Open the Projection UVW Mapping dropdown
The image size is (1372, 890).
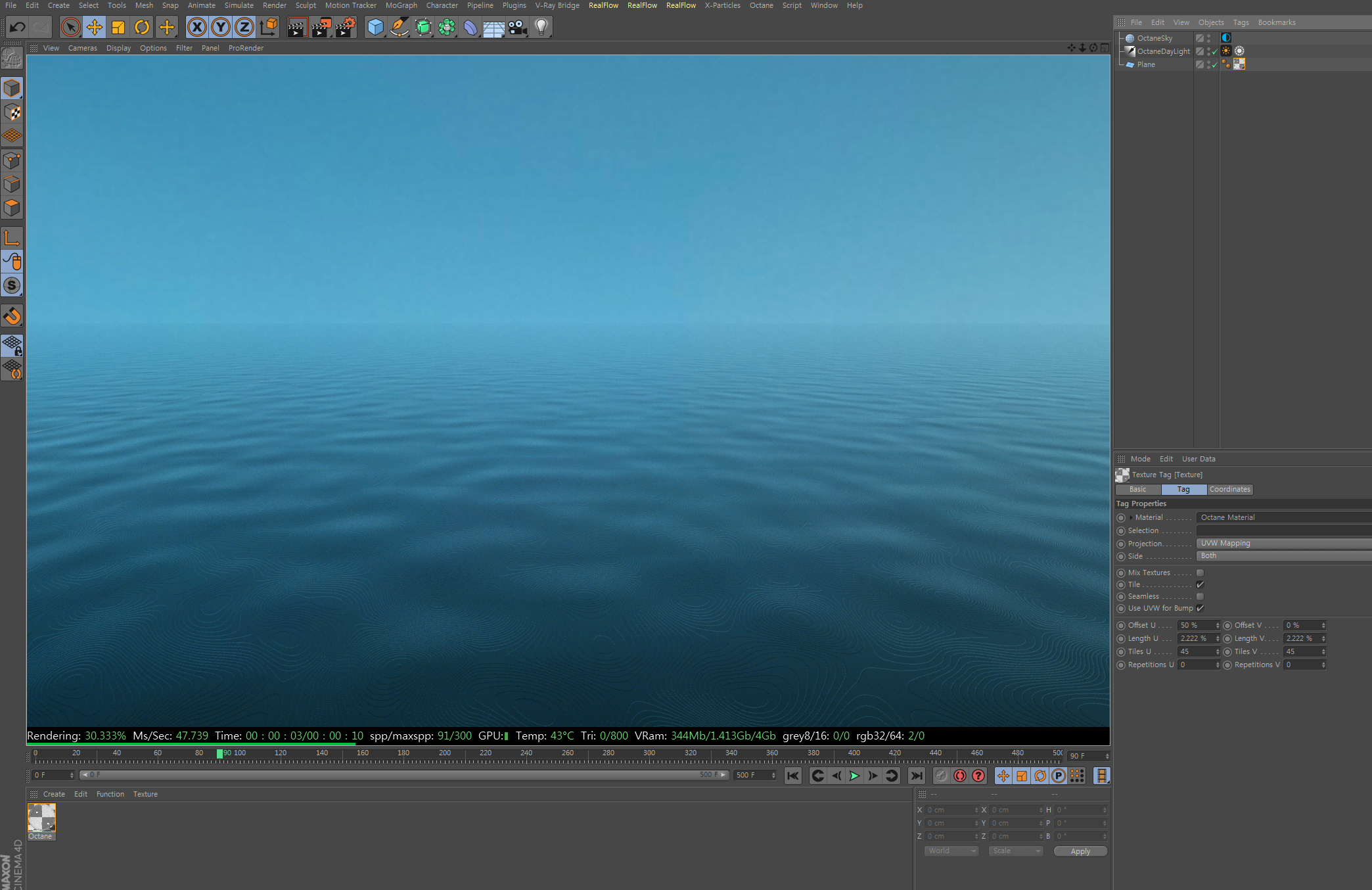pos(1284,543)
